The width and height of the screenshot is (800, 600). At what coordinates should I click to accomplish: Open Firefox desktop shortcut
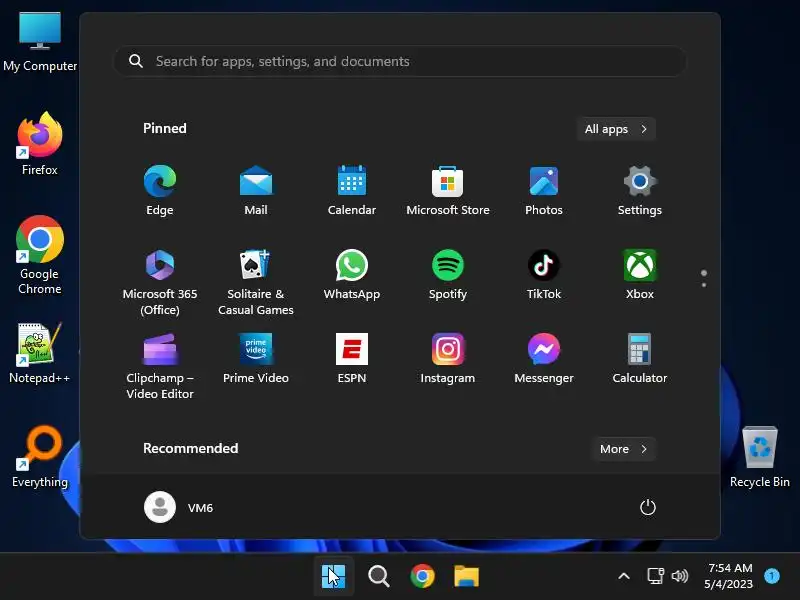pyautogui.click(x=40, y=143)
